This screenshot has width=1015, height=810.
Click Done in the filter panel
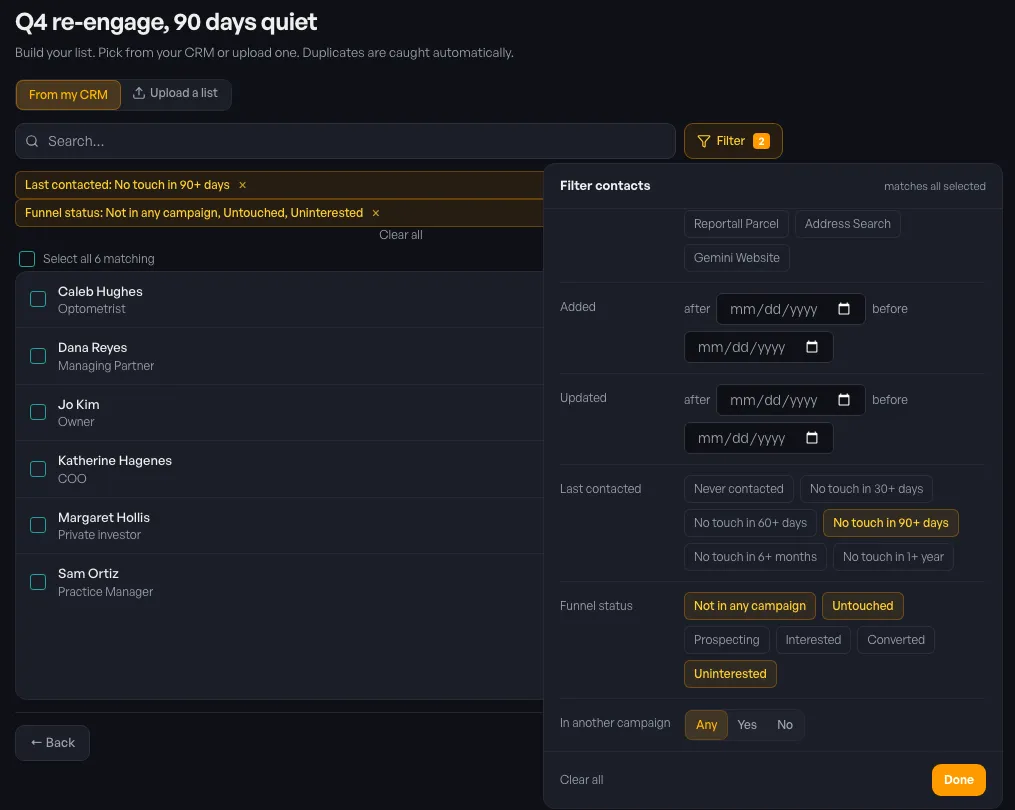click(958, 780)
